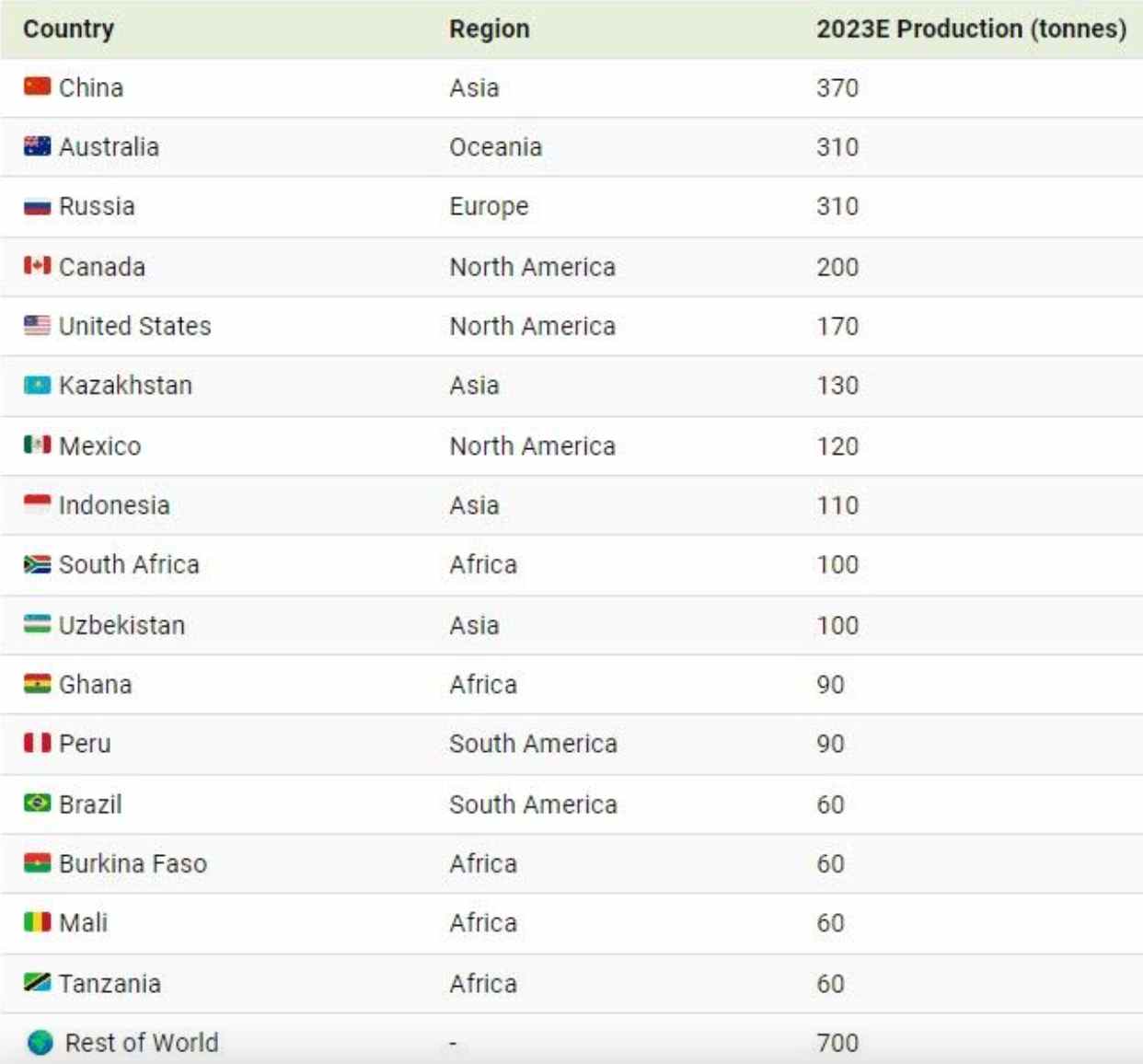Screen dimensions: 1143x1064
Task: Click the Brazil flag icon
Action: [x=37, y=804]
